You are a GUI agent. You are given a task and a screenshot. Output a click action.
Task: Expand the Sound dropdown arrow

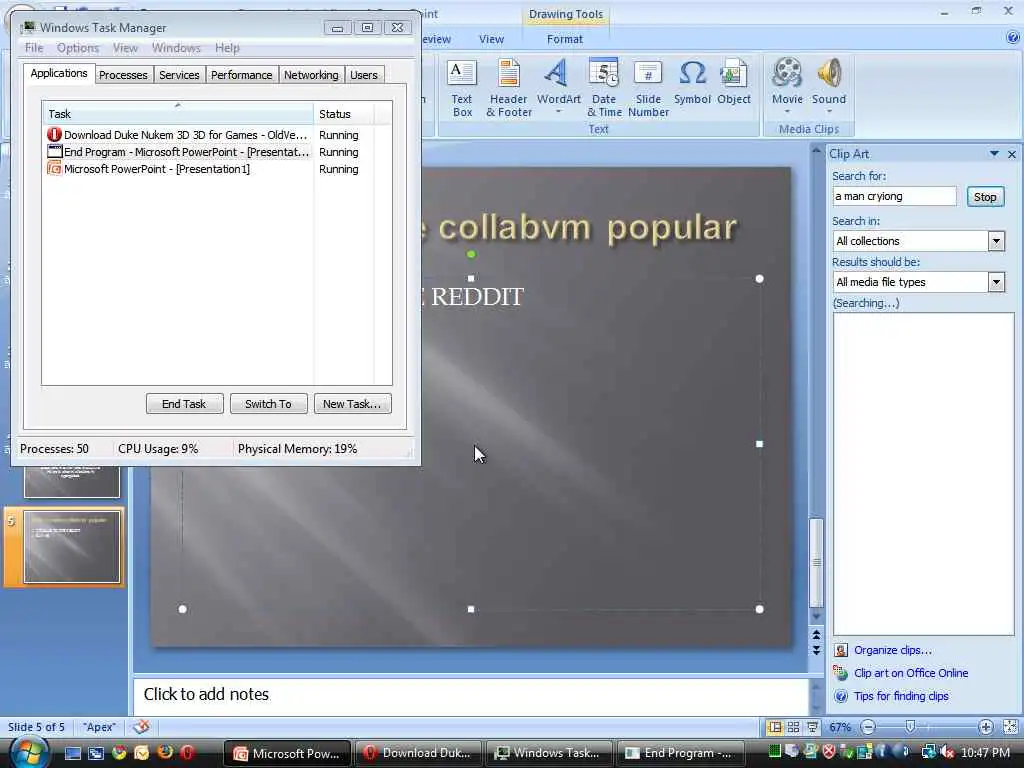pyautogui.click(x=829, y=112)
